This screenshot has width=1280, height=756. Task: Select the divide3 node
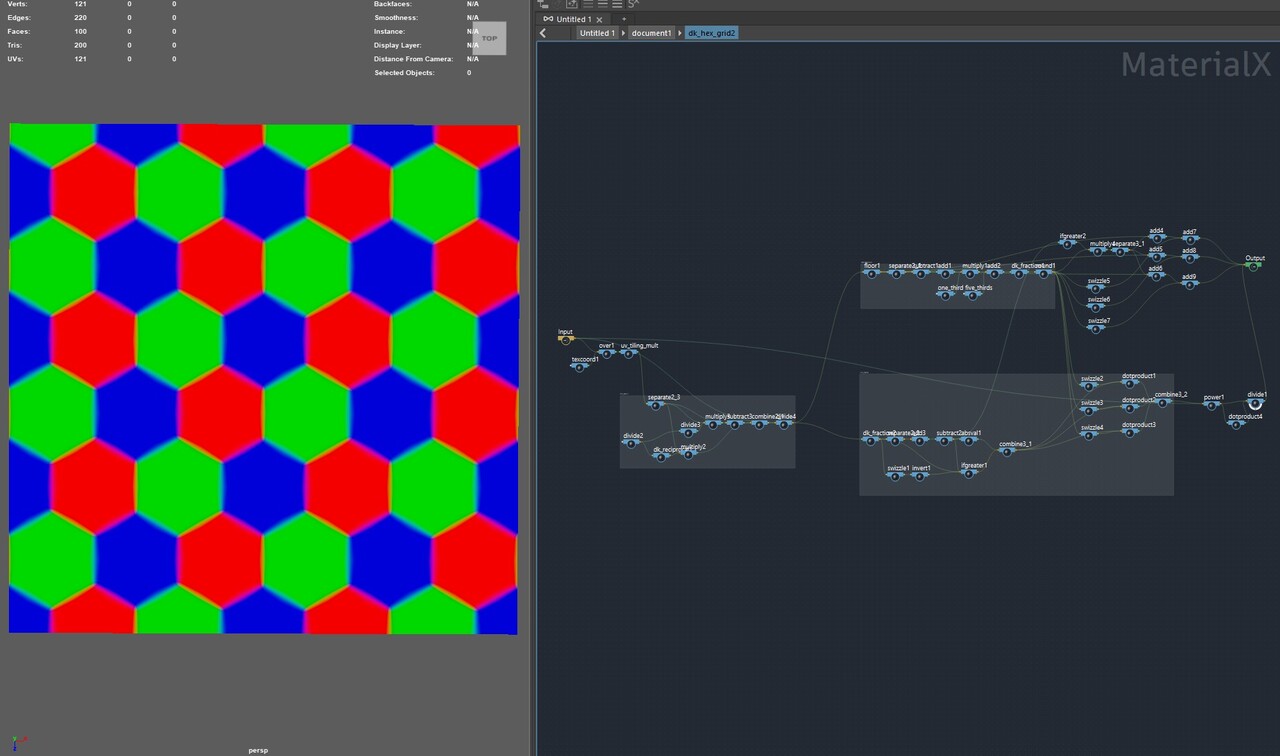pos(689,432)
